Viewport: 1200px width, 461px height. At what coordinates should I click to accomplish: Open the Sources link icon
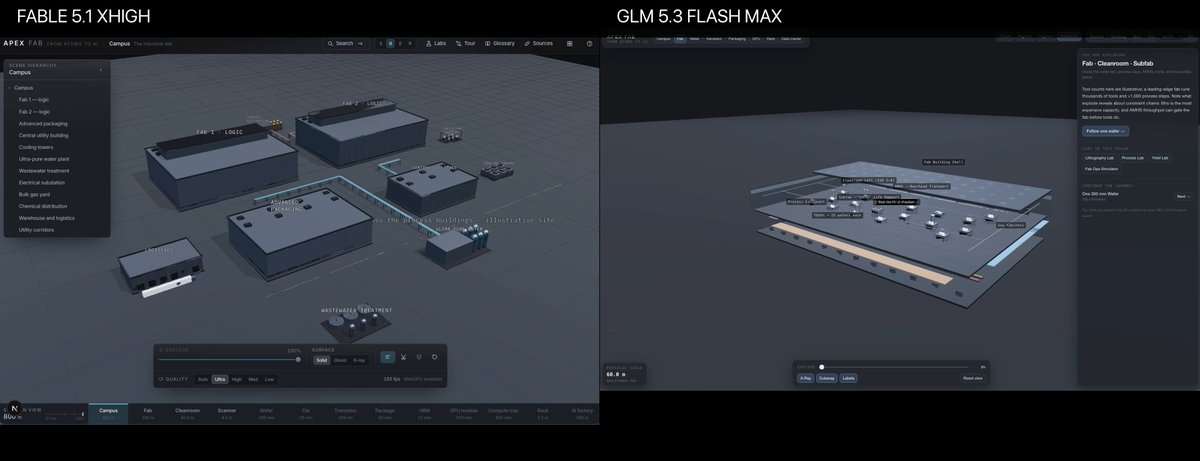click(527, 43)
